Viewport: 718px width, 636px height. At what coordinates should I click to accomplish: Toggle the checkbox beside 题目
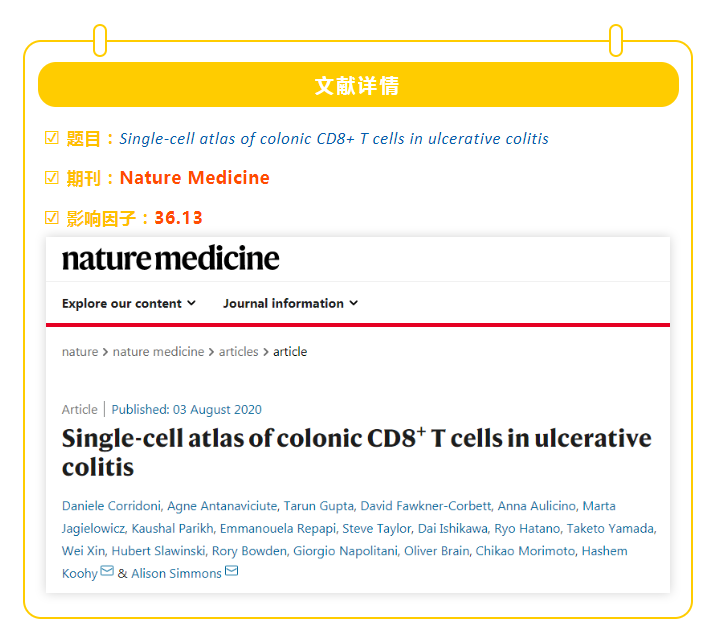tap(52, 138)
